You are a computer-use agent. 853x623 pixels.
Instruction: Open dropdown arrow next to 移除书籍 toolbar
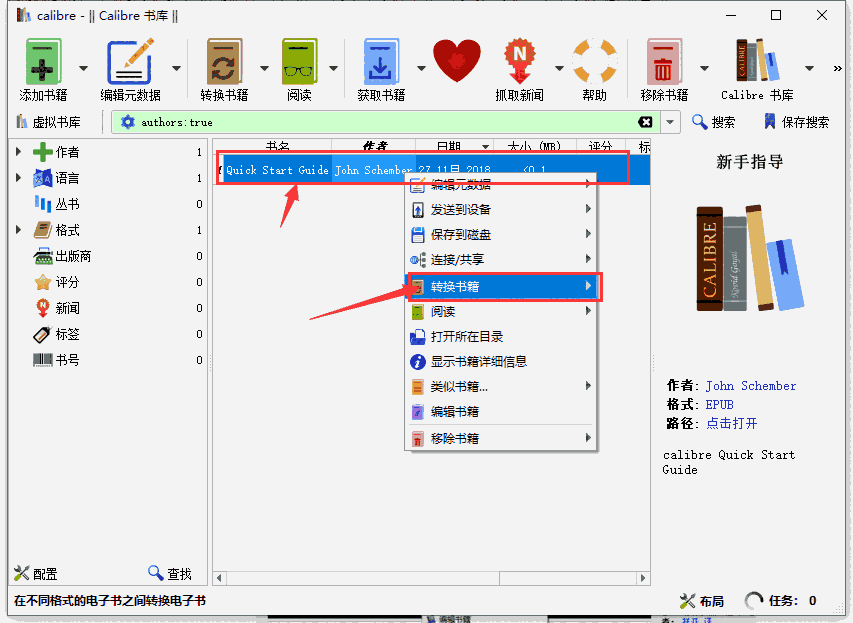click(x=704, y=68)
